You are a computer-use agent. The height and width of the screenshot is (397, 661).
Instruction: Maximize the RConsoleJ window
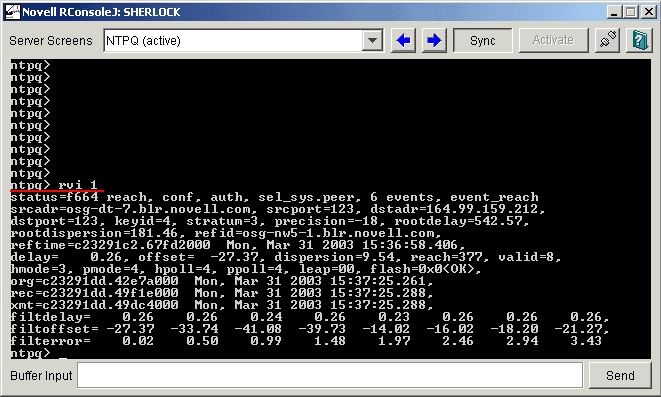click(x=631, y=12)
